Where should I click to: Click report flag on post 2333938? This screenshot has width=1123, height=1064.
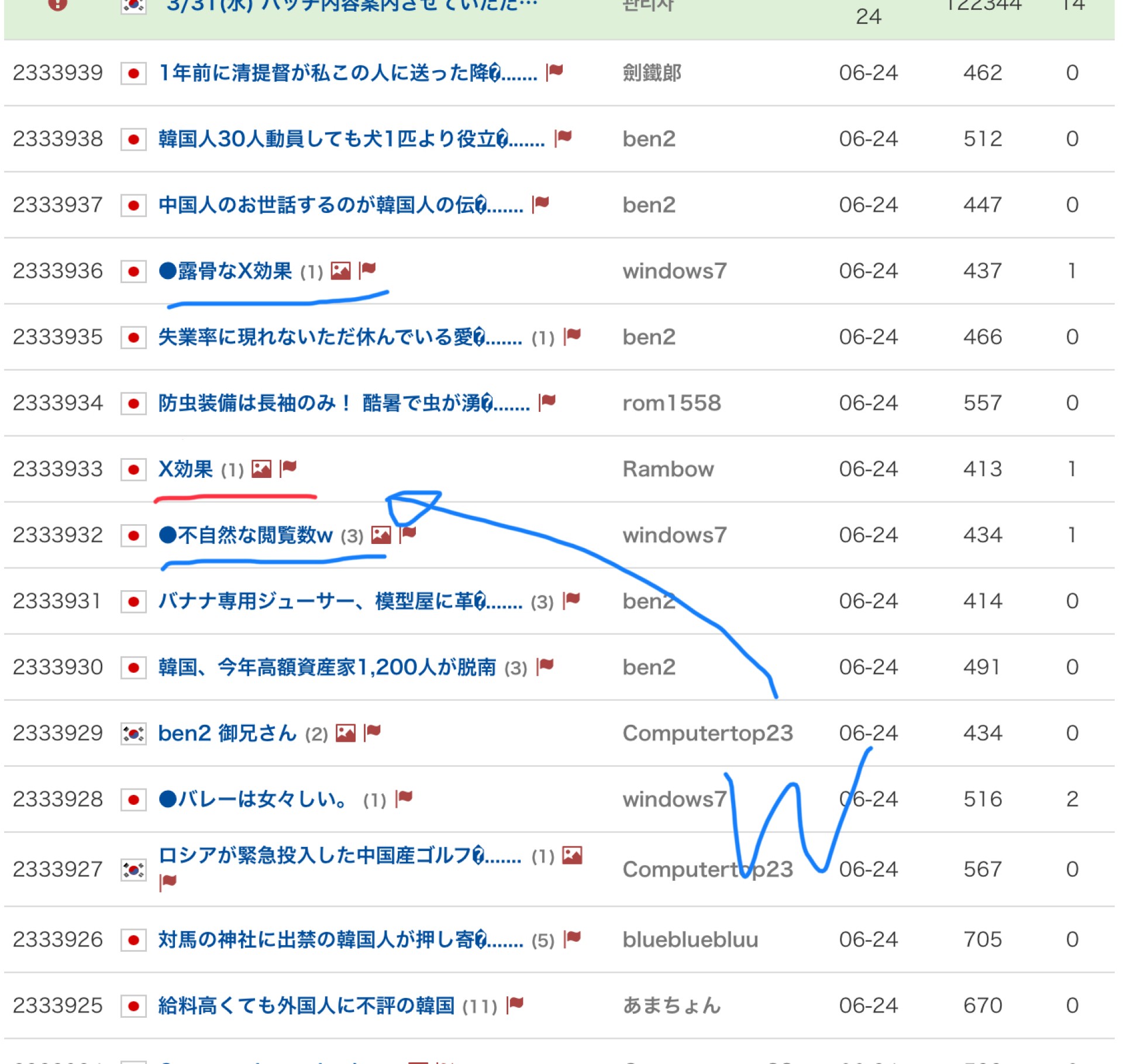tap(563, 138)
